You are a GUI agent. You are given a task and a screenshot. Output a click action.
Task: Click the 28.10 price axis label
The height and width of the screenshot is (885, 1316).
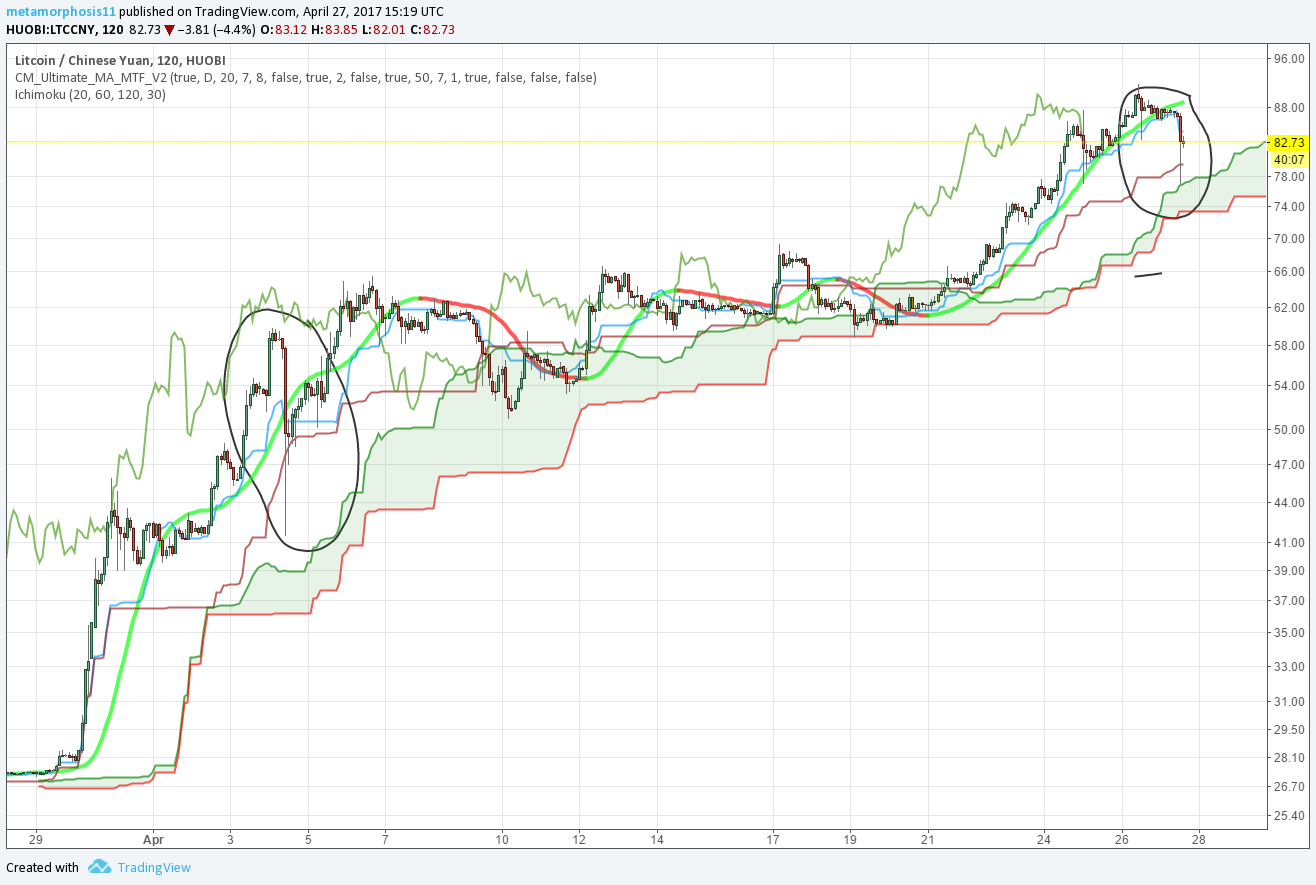pyautogui.click(x=1289, y=757)
